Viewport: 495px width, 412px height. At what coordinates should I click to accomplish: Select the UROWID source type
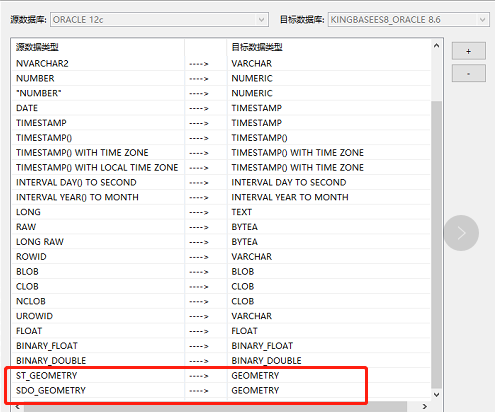[x=34, y=316]
